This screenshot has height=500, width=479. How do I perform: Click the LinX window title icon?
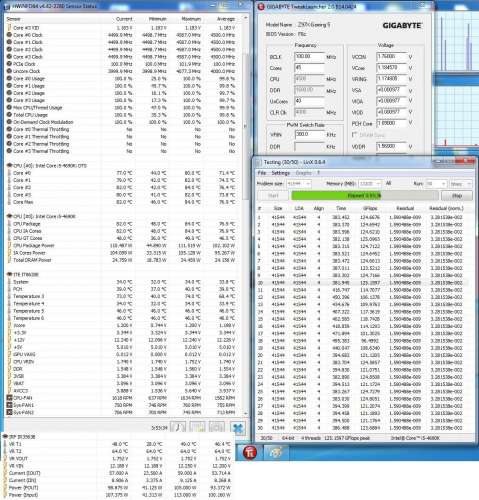258,162
